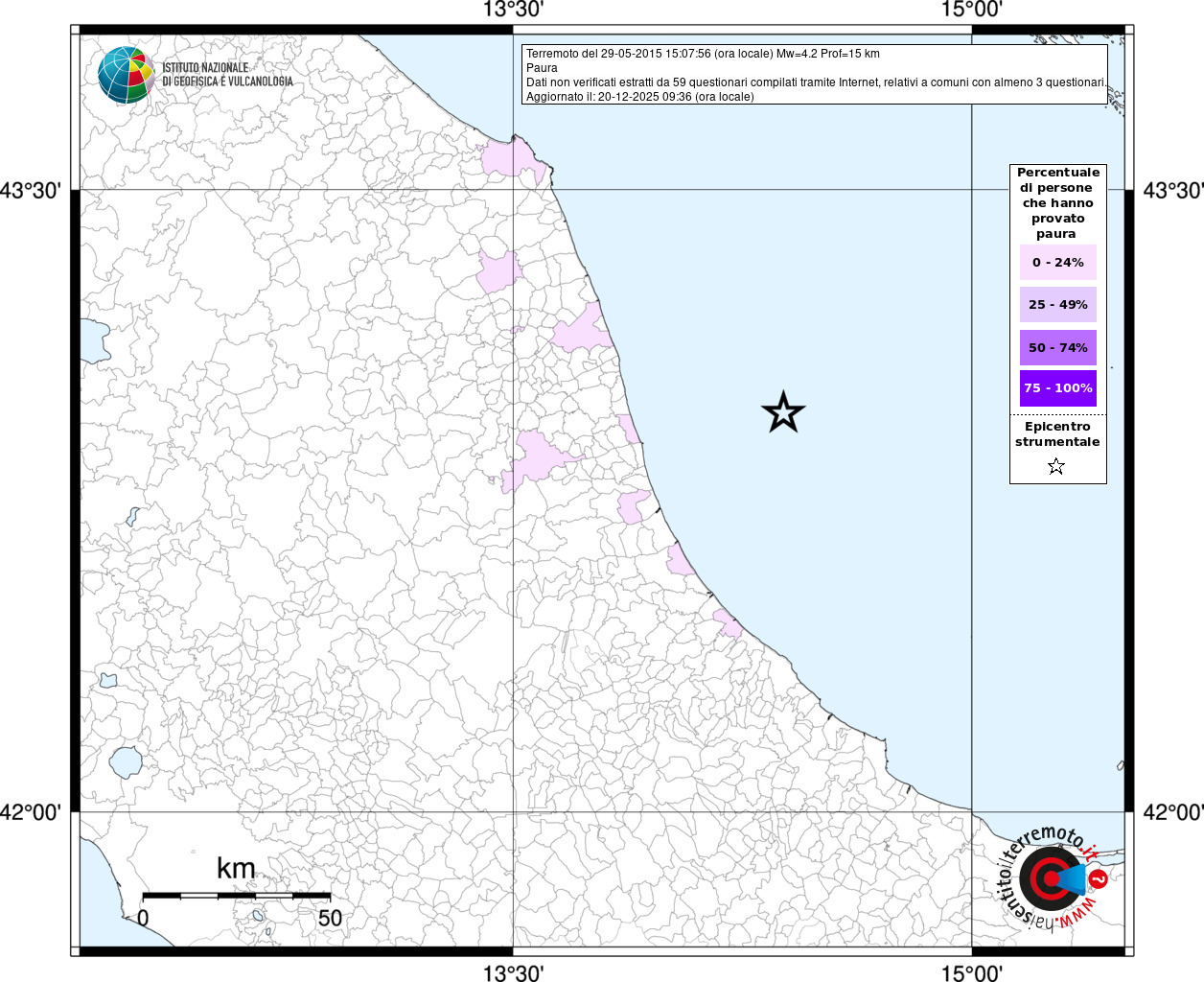The image size is (1204, 982).
Task: Click the northernmost pink-shaded coastal municipality
Action: click(513, 158)
